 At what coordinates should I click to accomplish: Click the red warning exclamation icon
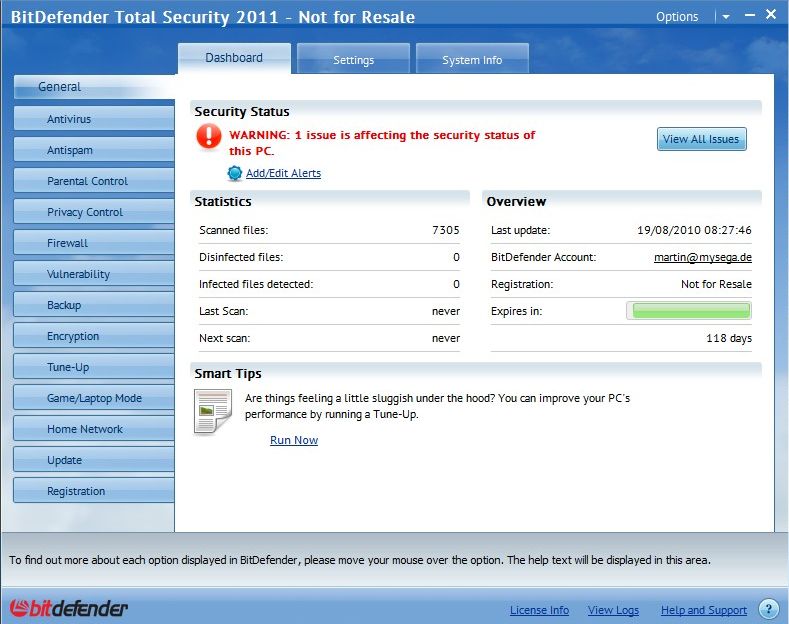tap(208, 136)
